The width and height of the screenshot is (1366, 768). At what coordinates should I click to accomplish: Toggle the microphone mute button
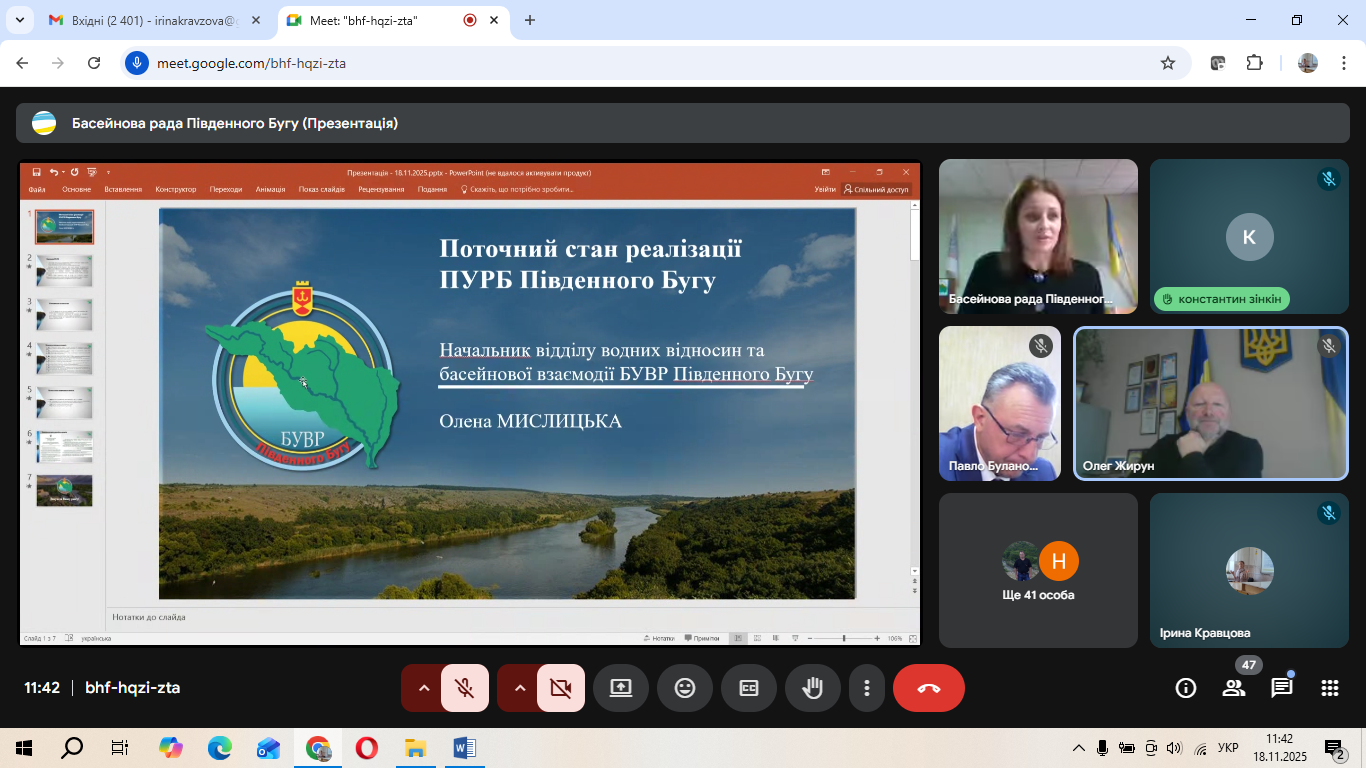pyautogui.click(x=465, y=688)
